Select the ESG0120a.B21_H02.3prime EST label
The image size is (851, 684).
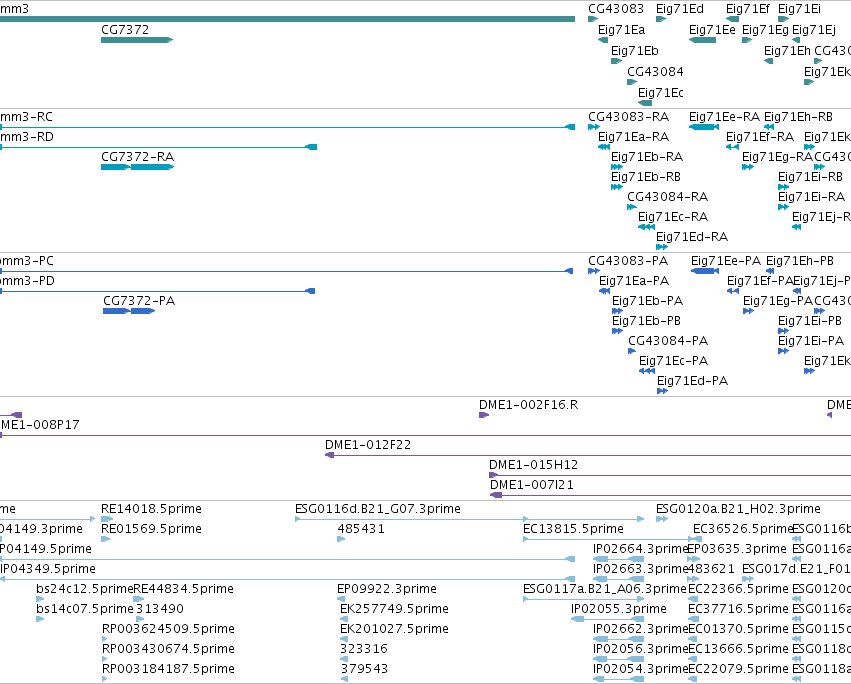[738, 509]
